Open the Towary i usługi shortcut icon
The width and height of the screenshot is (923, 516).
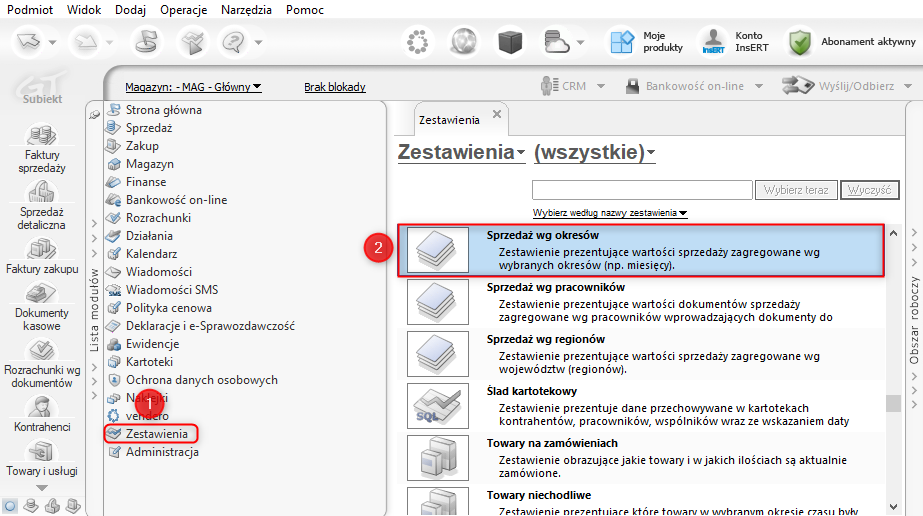(x=41, y=451)
